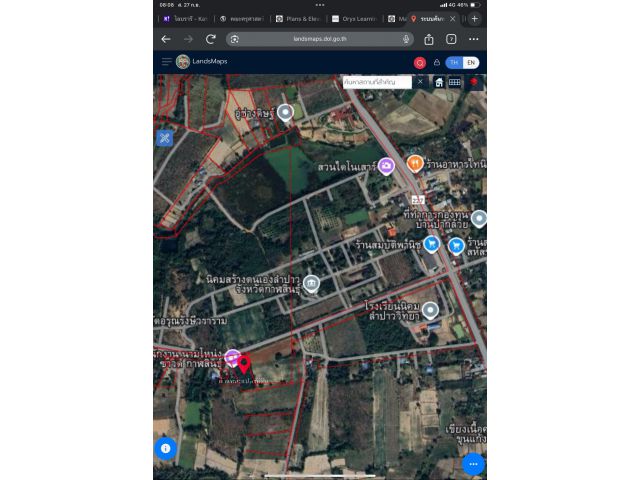Open a new browser tab
Image resolution: width=640 pixels, height=480 pixels.
tap(474, 18)
